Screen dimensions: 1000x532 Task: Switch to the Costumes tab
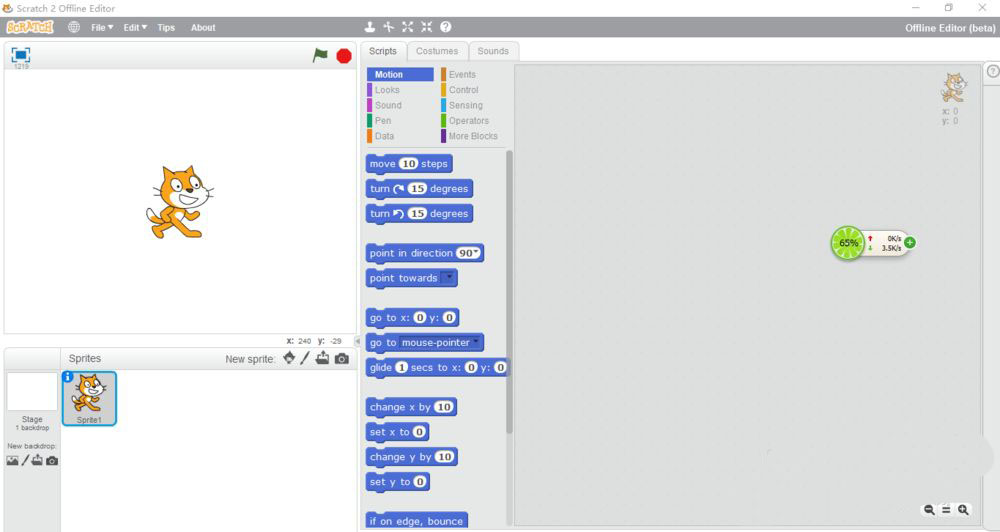coord(437,51)
